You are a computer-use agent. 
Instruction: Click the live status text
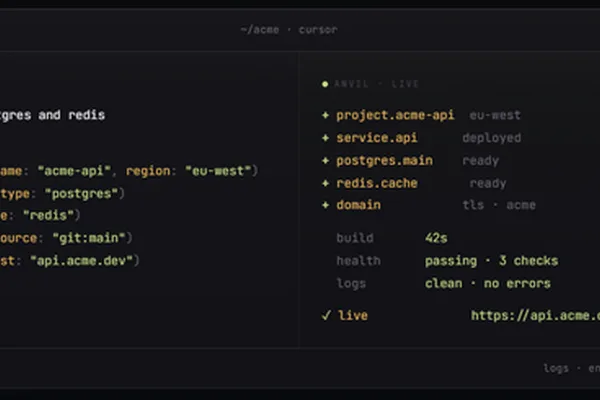pos(353,315)
